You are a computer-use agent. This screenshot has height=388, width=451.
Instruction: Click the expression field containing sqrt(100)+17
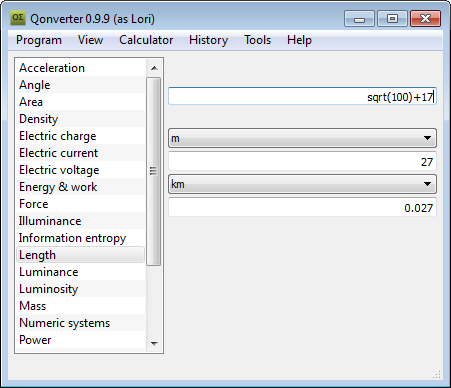tap(302, 97)
